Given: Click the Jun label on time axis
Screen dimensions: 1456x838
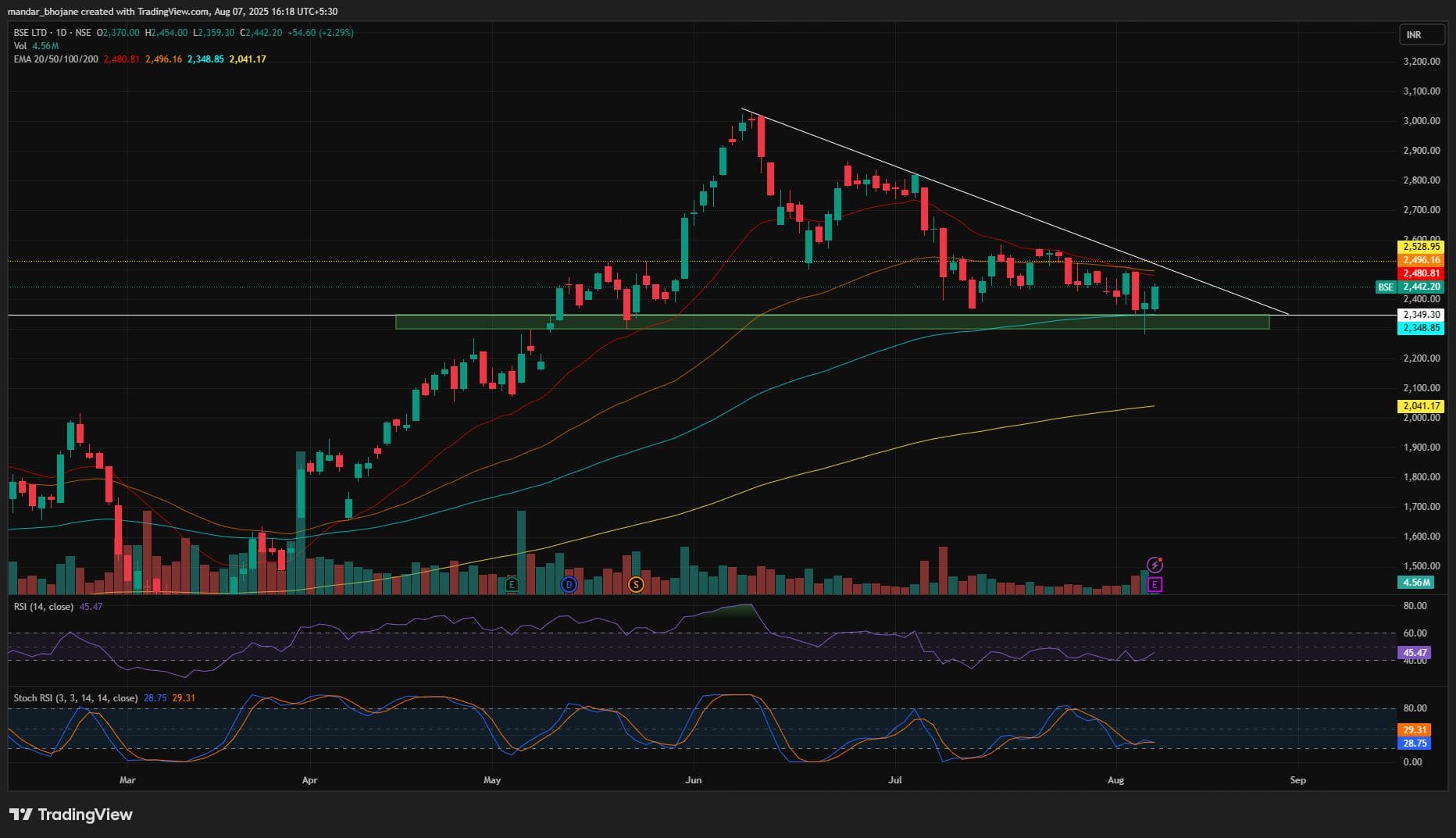Looking at the screenshot, I should [x=693, y=780].
